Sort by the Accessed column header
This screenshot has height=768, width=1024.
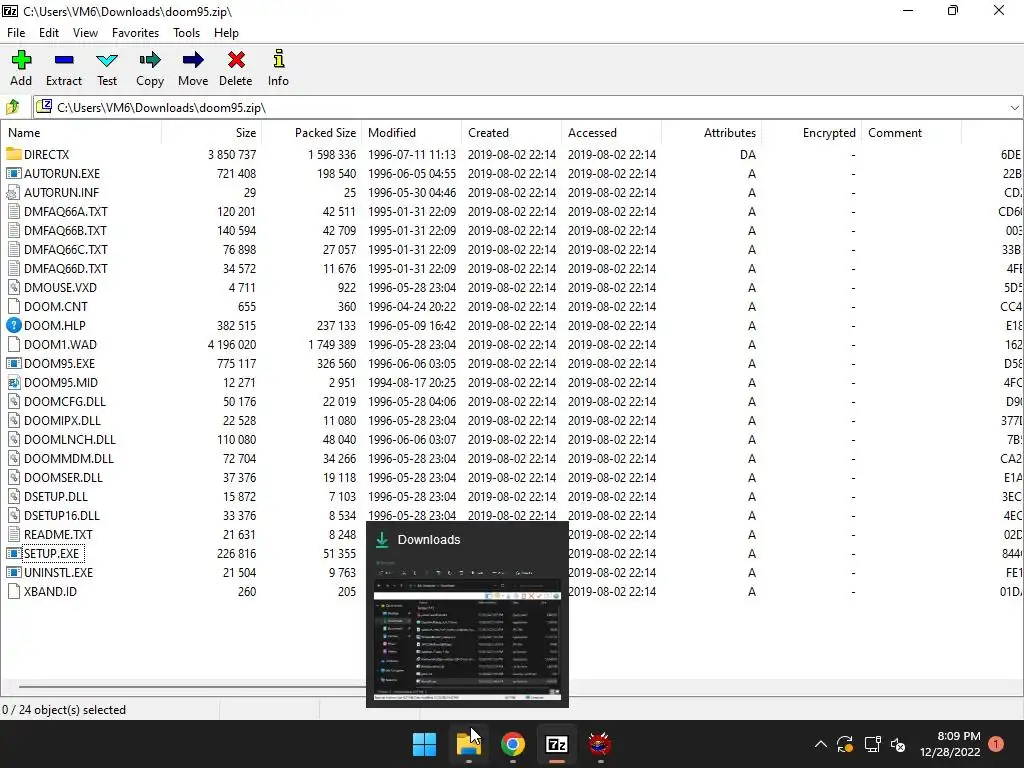click(611, 133)
